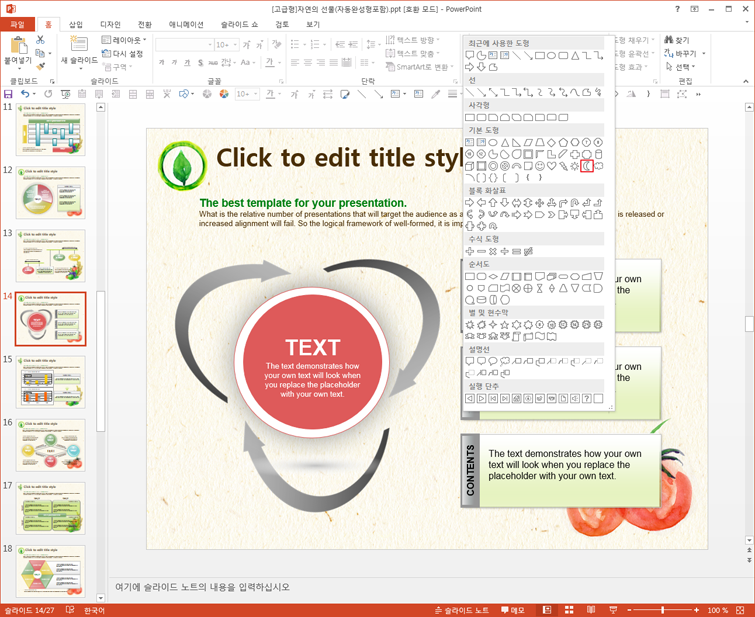The image size is (755, 617).
Task: Select the Cube shape
Action: click(x=469, y=166)
